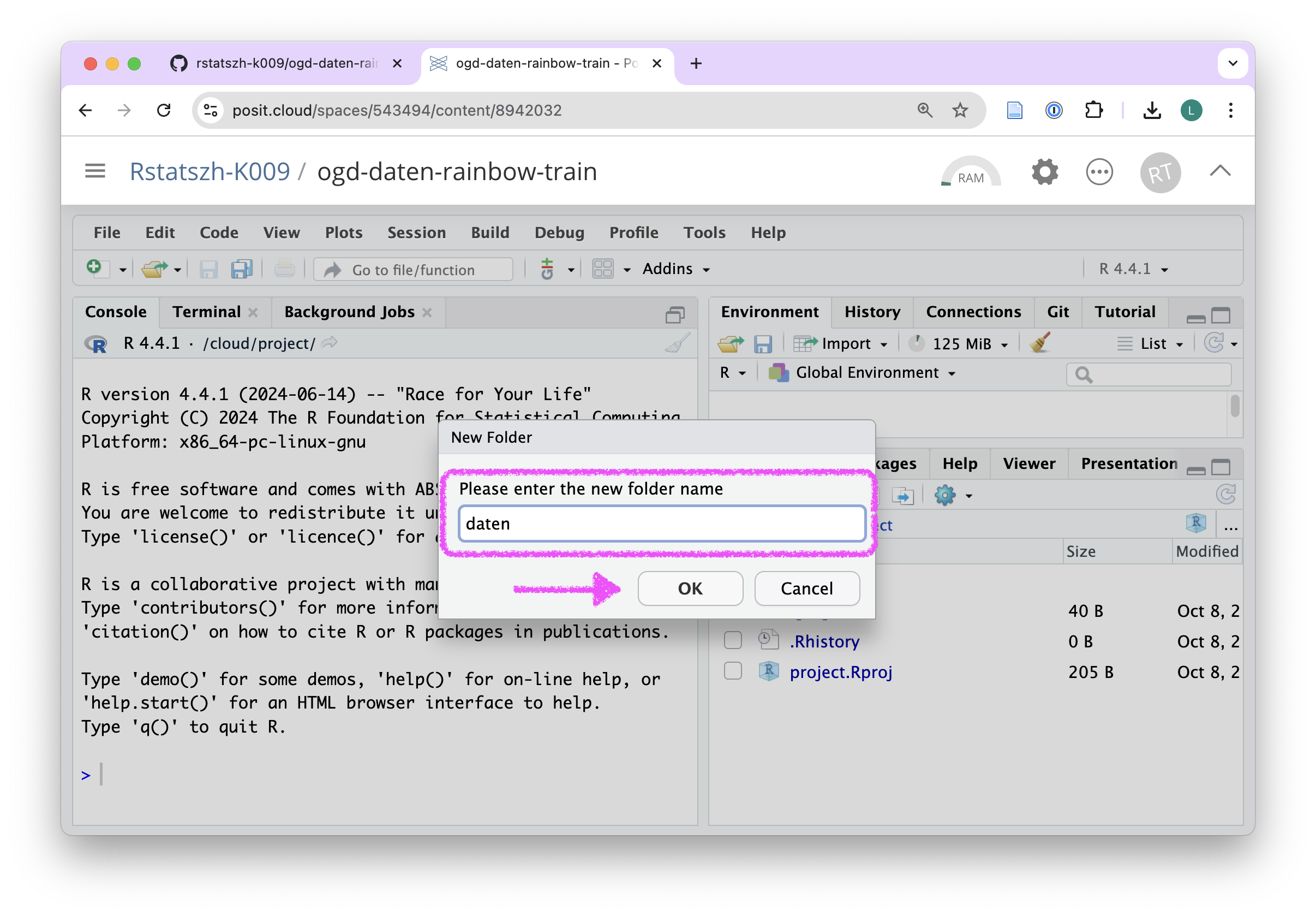This screenshot has width=1316, height=916.
Task: Open the R language dropdown in Environment
Action: tap(733, 373)
